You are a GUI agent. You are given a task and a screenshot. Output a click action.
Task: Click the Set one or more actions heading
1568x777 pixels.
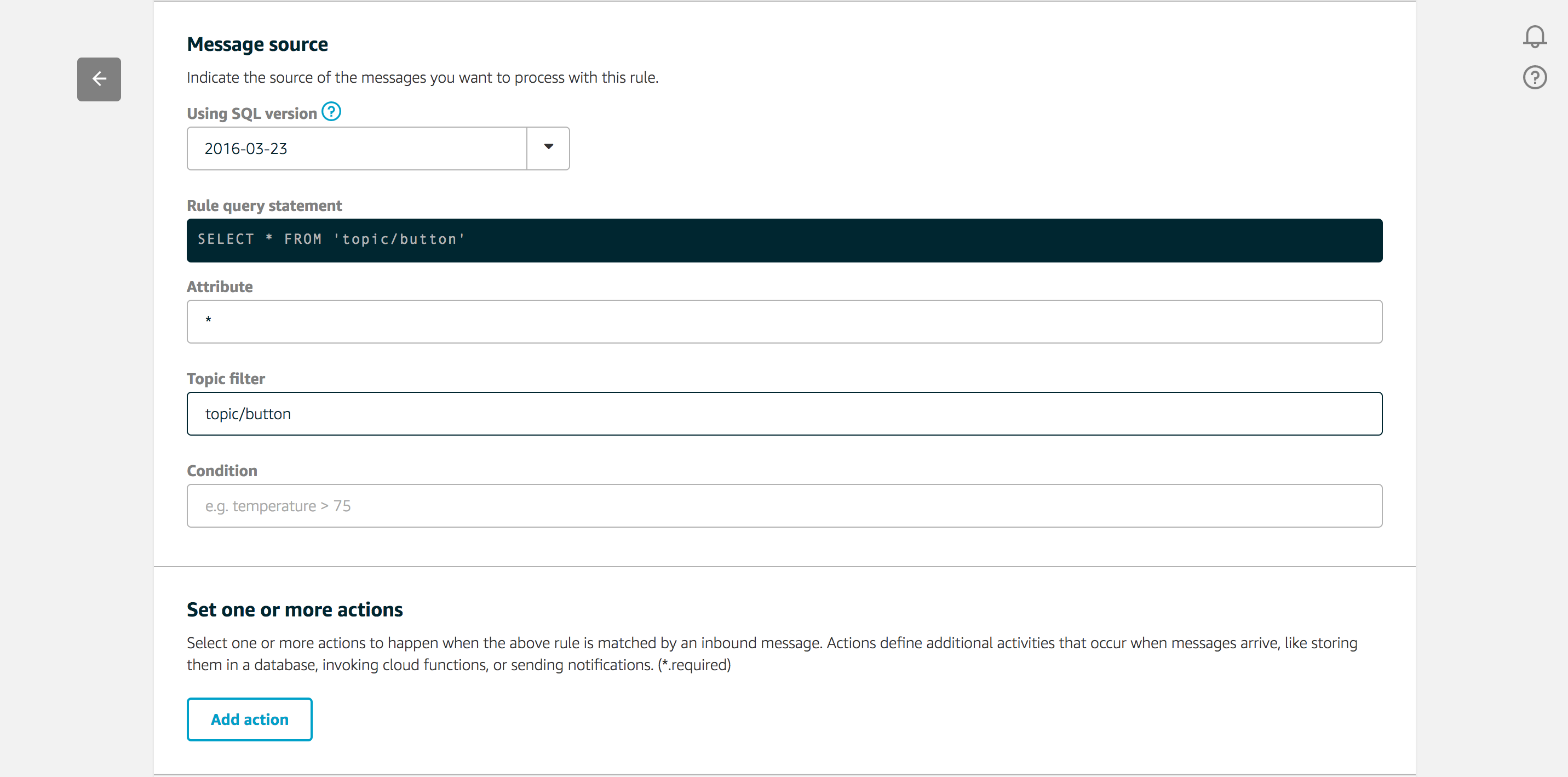click(x=295, y=609)
